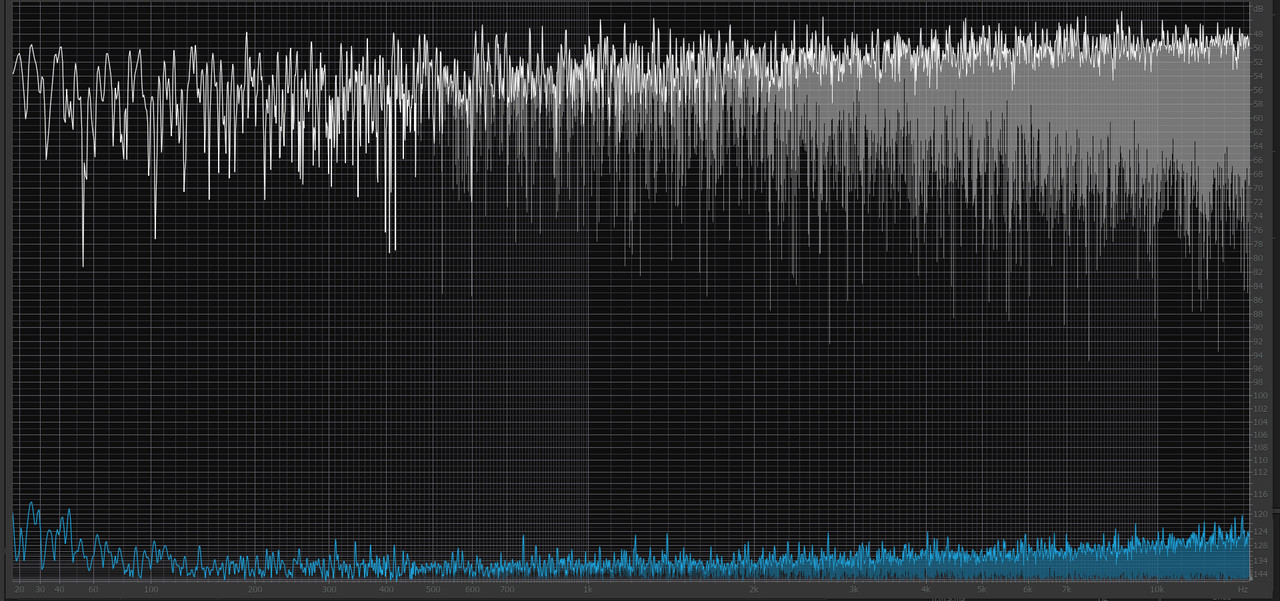Screen dimensions: 1280x601
Task: Click the 400 label on the frequency axis
Action: pyautogui.click(x=386, y=590)
